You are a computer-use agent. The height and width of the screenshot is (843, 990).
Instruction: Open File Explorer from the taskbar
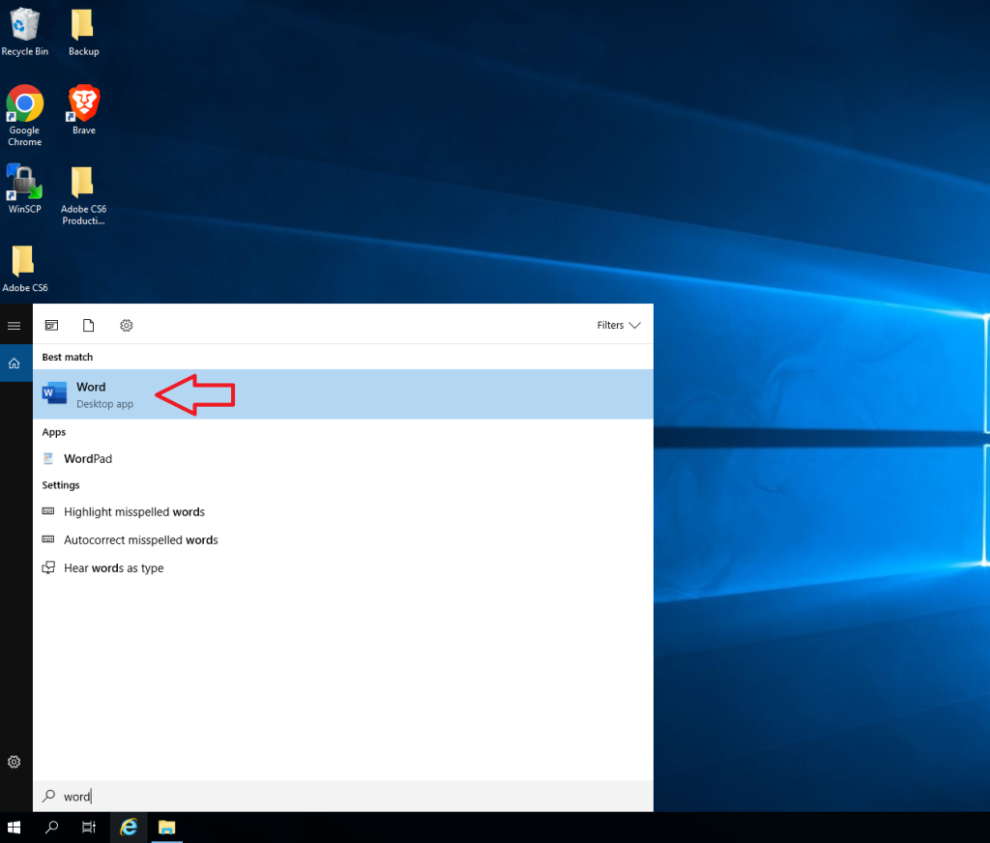point(166,827)
